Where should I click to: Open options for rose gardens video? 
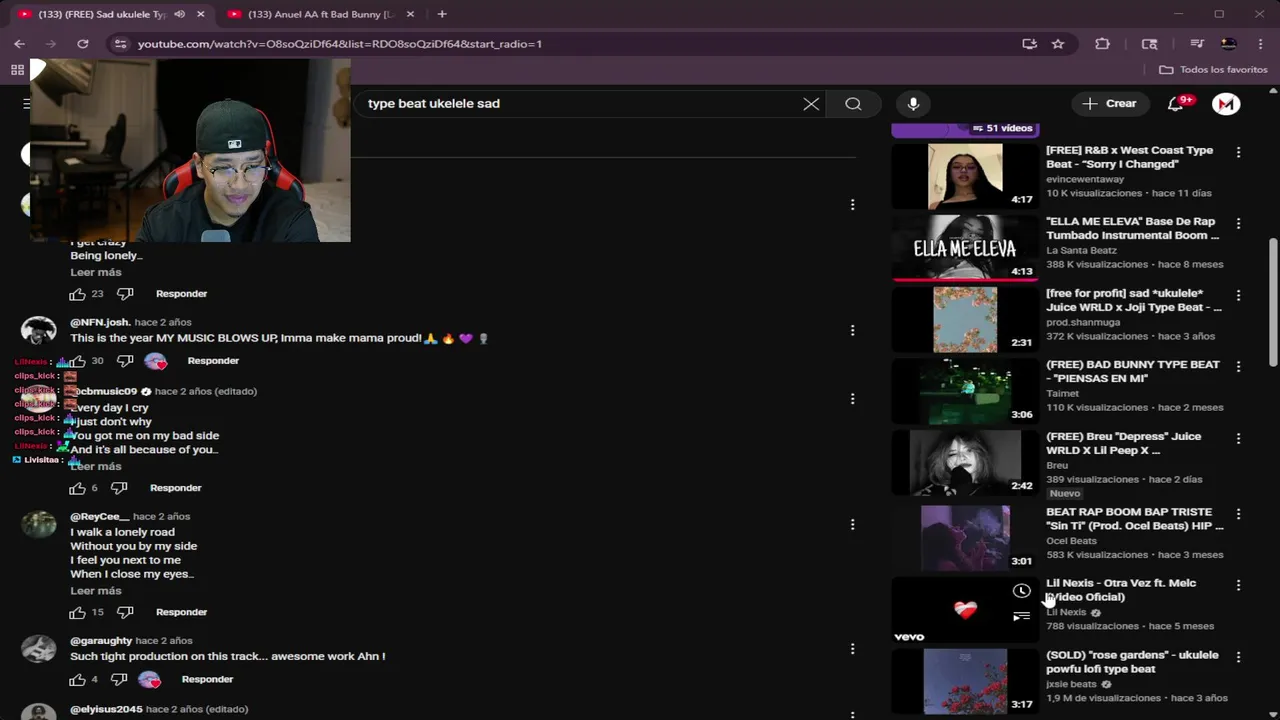1238,657
